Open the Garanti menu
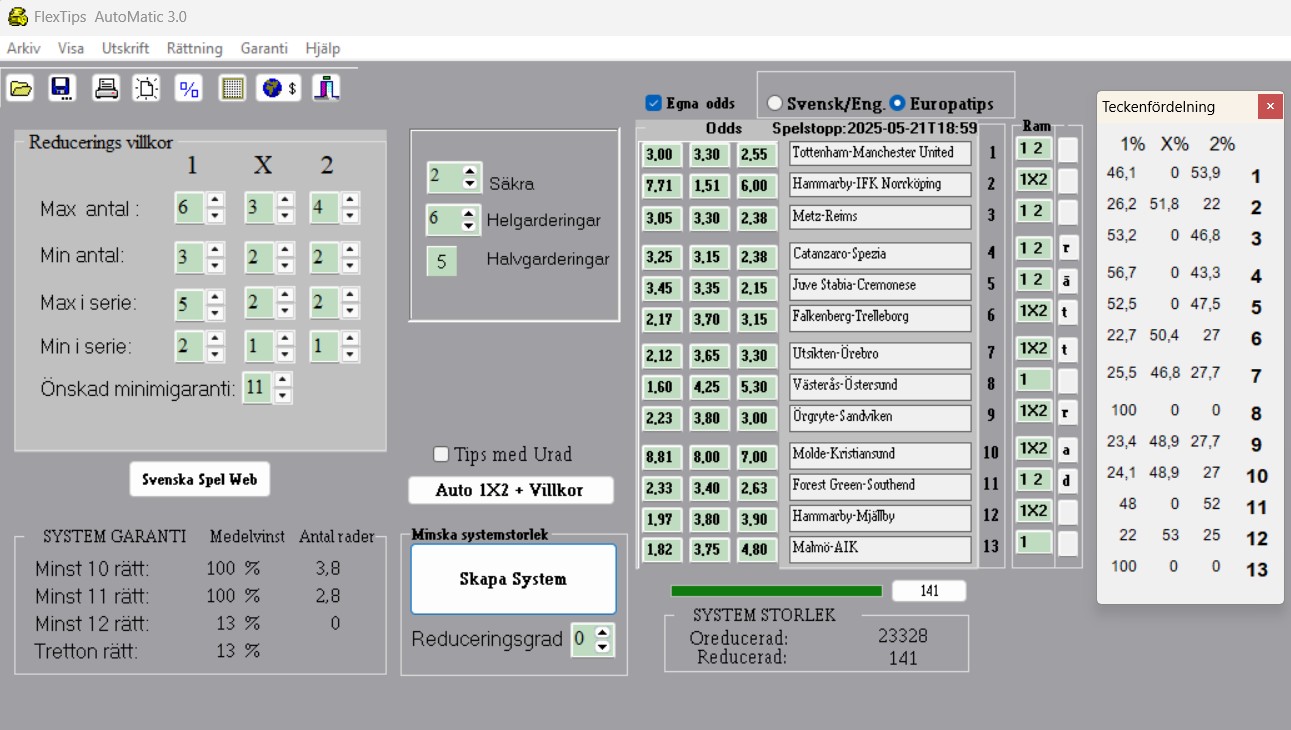Viewport: 1291px width, 730px height. 264,48
